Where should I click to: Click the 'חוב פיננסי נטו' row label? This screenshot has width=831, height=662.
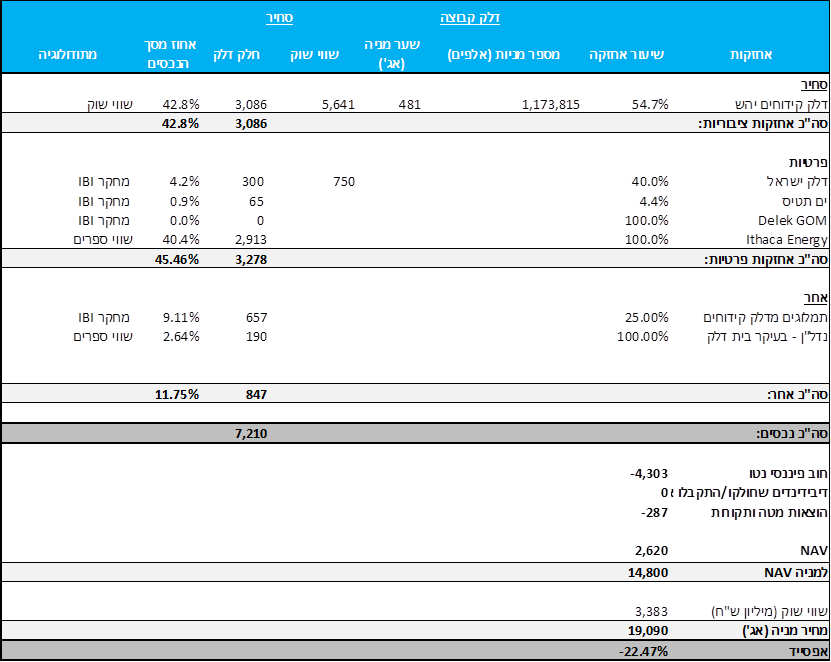[x=788, y=473]
